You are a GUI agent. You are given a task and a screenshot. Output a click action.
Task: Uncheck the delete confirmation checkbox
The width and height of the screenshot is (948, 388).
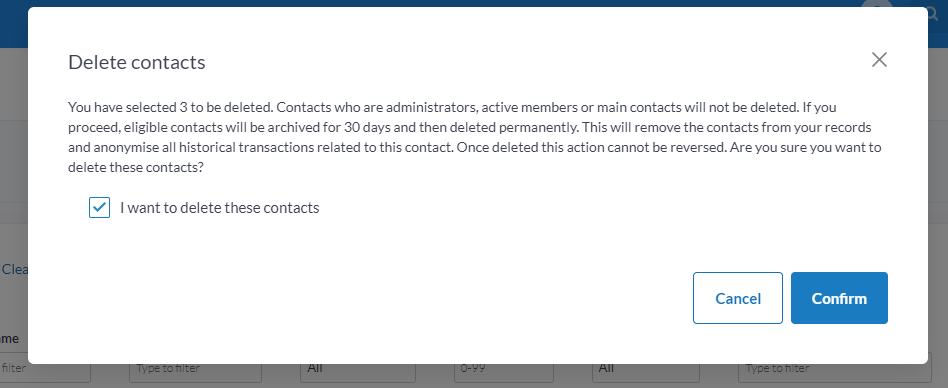(99, 207)
